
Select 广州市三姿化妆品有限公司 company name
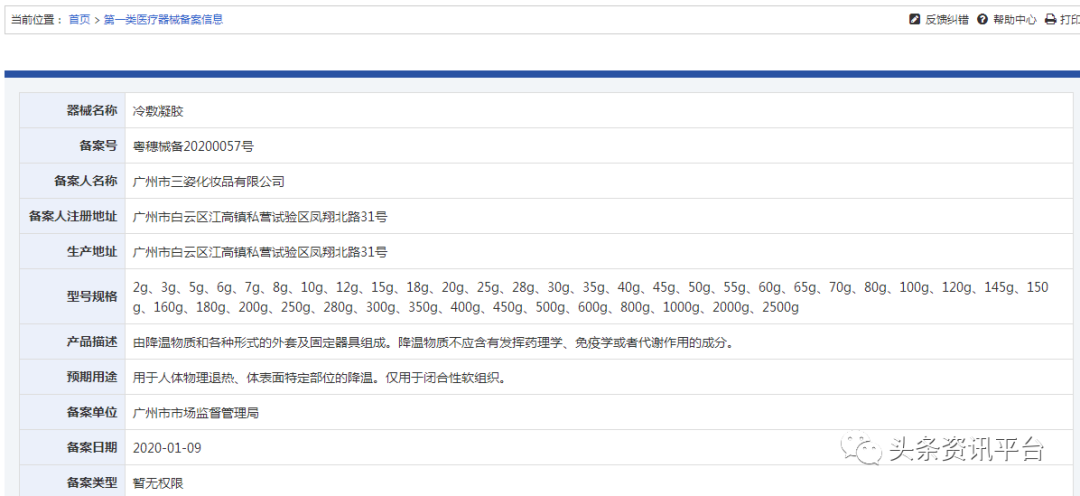(x=208, y=182)
